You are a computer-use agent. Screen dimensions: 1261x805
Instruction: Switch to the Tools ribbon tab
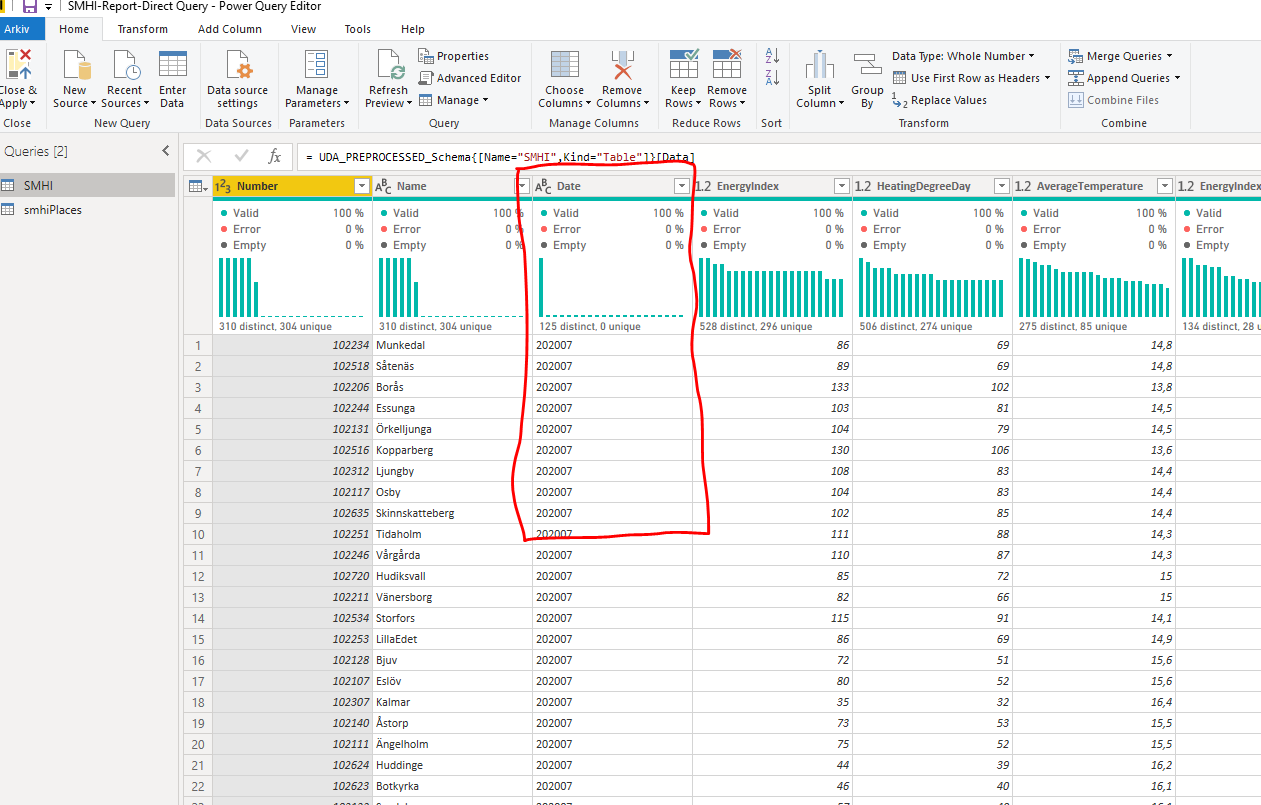tap(358, 29)
